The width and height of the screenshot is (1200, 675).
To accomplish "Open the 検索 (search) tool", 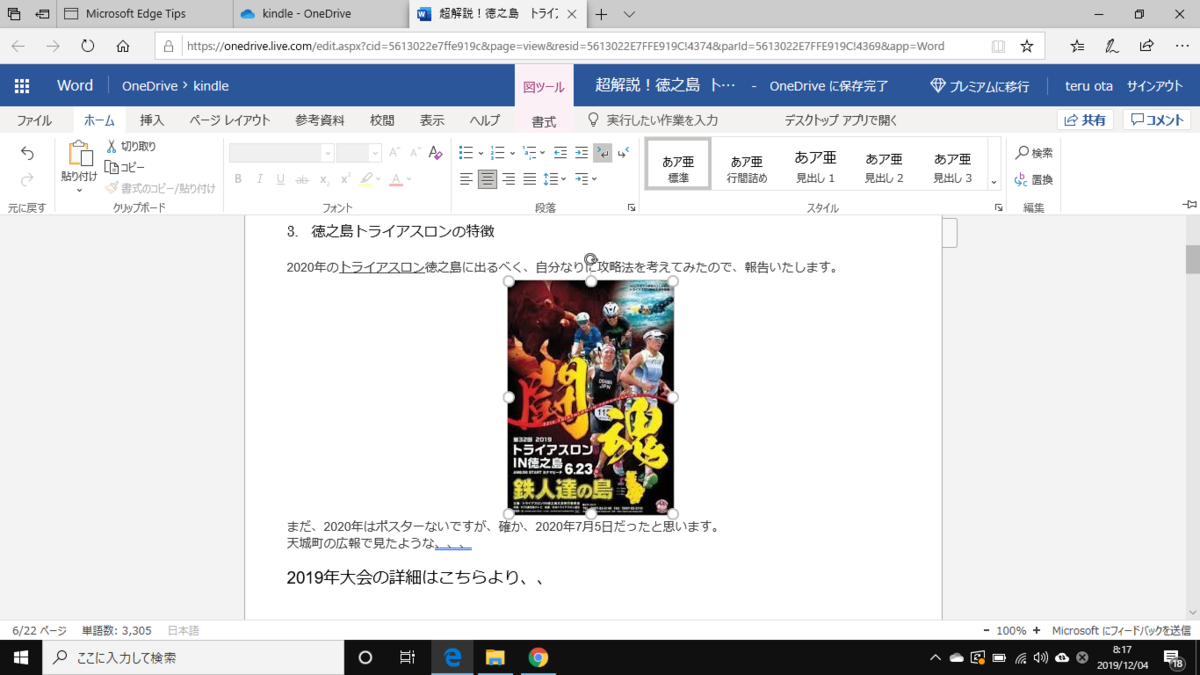I will (1034, 153).
